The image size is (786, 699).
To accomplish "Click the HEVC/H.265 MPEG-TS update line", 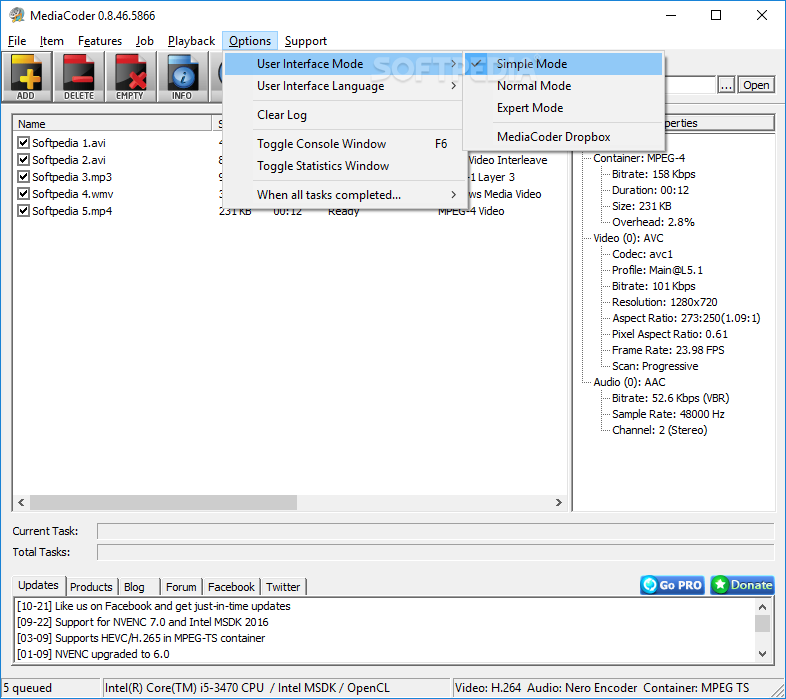I will click(x=141, y=638).
